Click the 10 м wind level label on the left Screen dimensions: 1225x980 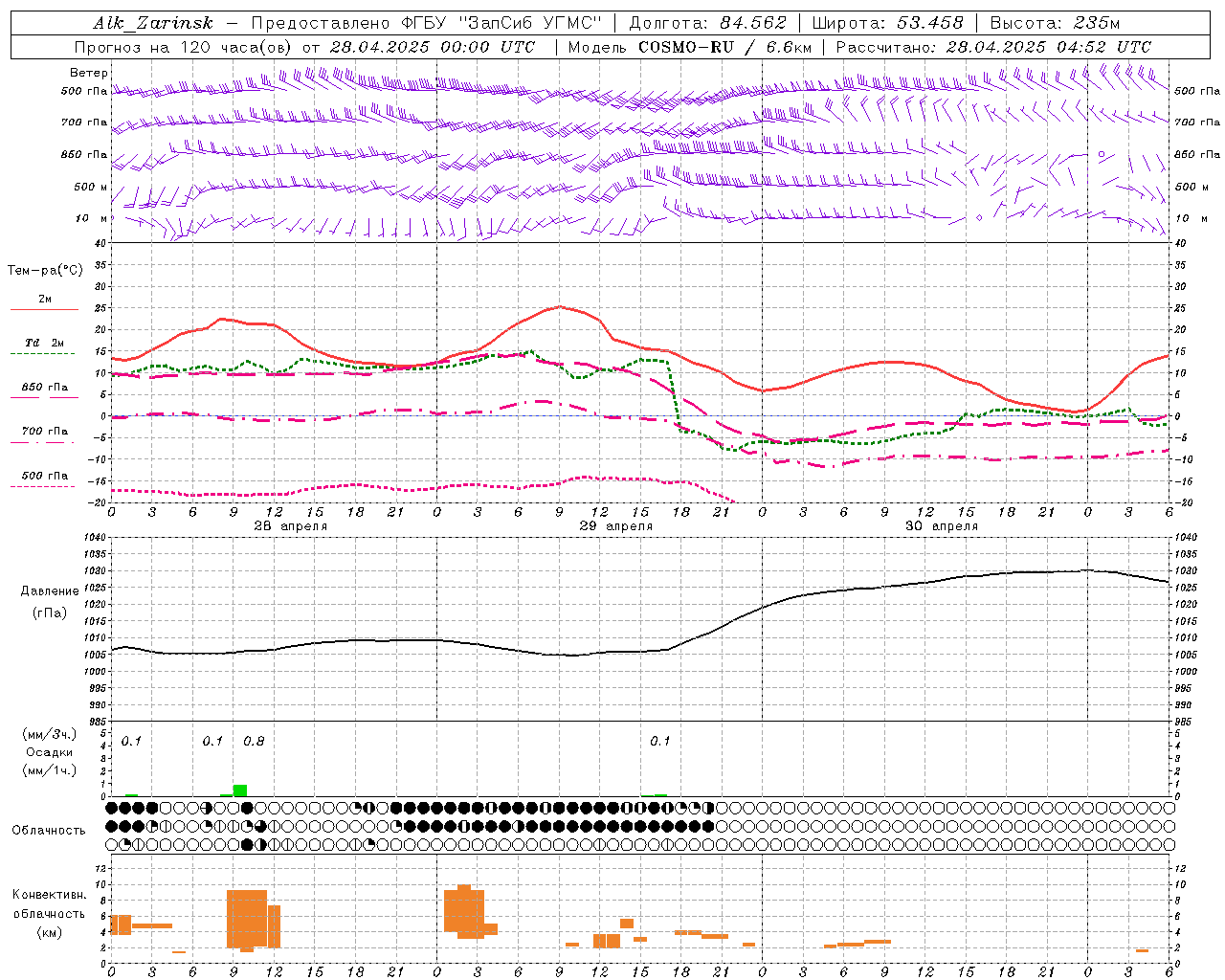pyautogui.click(x=92, y=218)
